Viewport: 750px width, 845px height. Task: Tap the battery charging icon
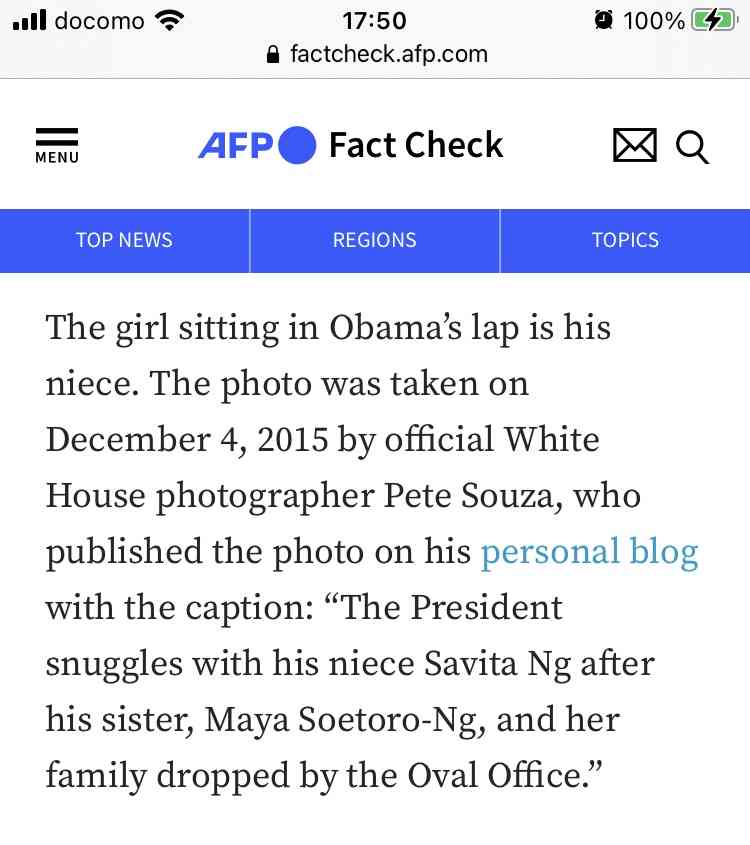[x=714, y=20]
